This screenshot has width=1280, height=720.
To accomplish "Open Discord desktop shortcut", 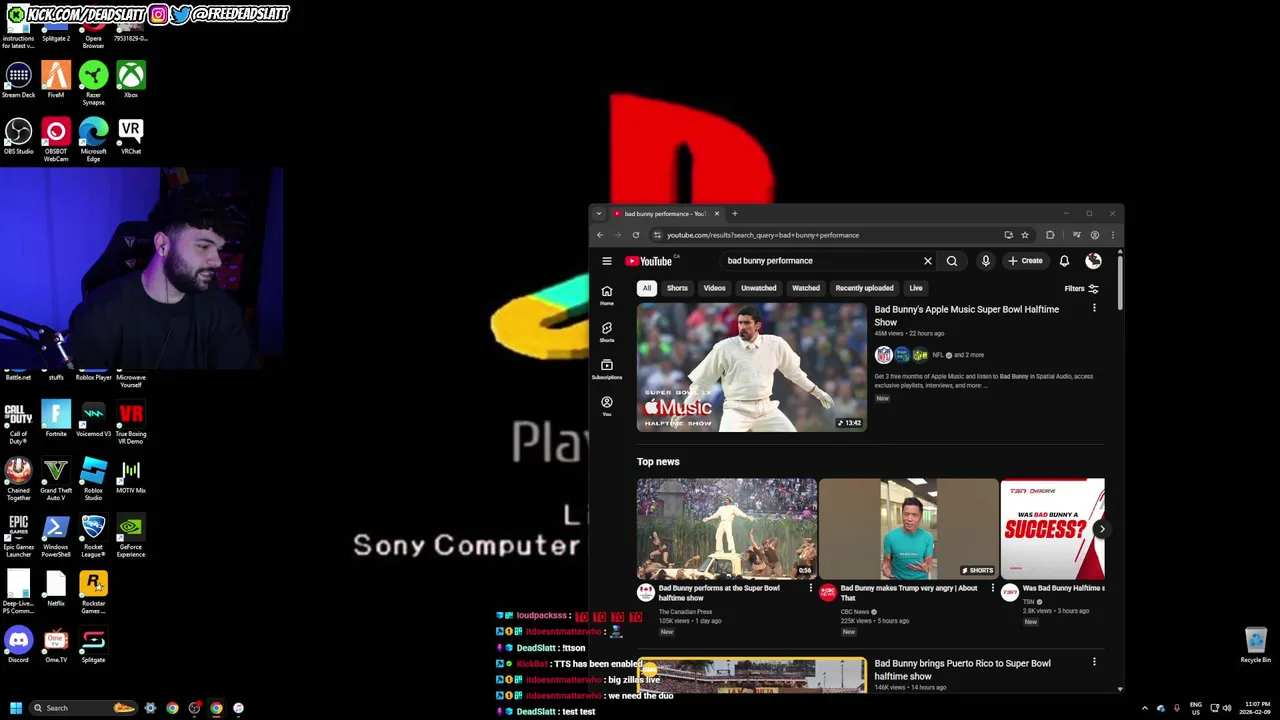I will (18, 645).
